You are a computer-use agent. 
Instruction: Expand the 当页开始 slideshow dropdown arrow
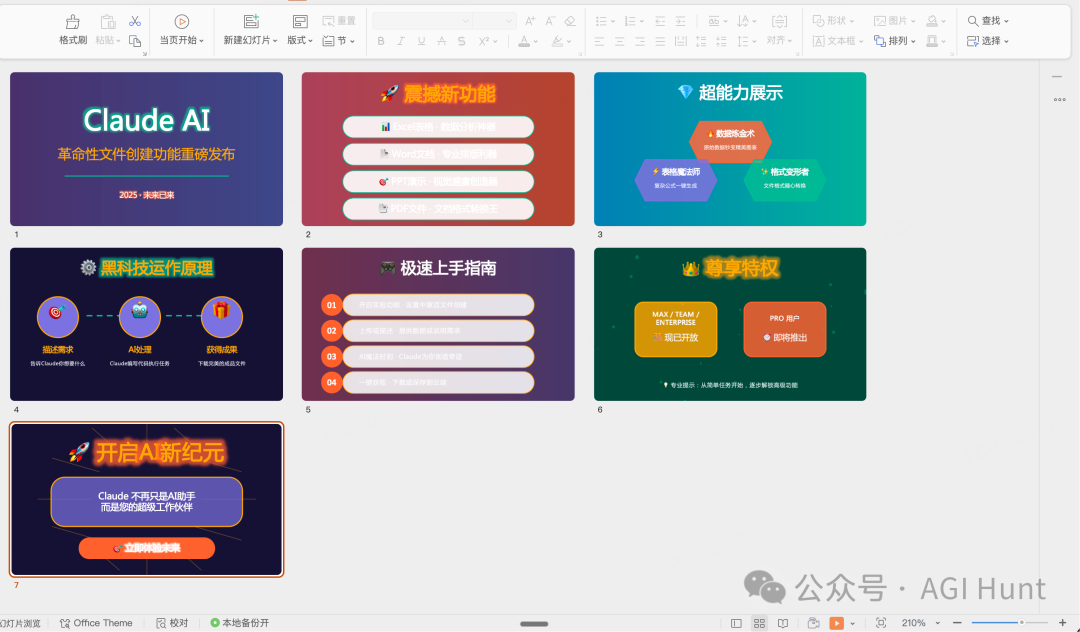tap(201, 41)
